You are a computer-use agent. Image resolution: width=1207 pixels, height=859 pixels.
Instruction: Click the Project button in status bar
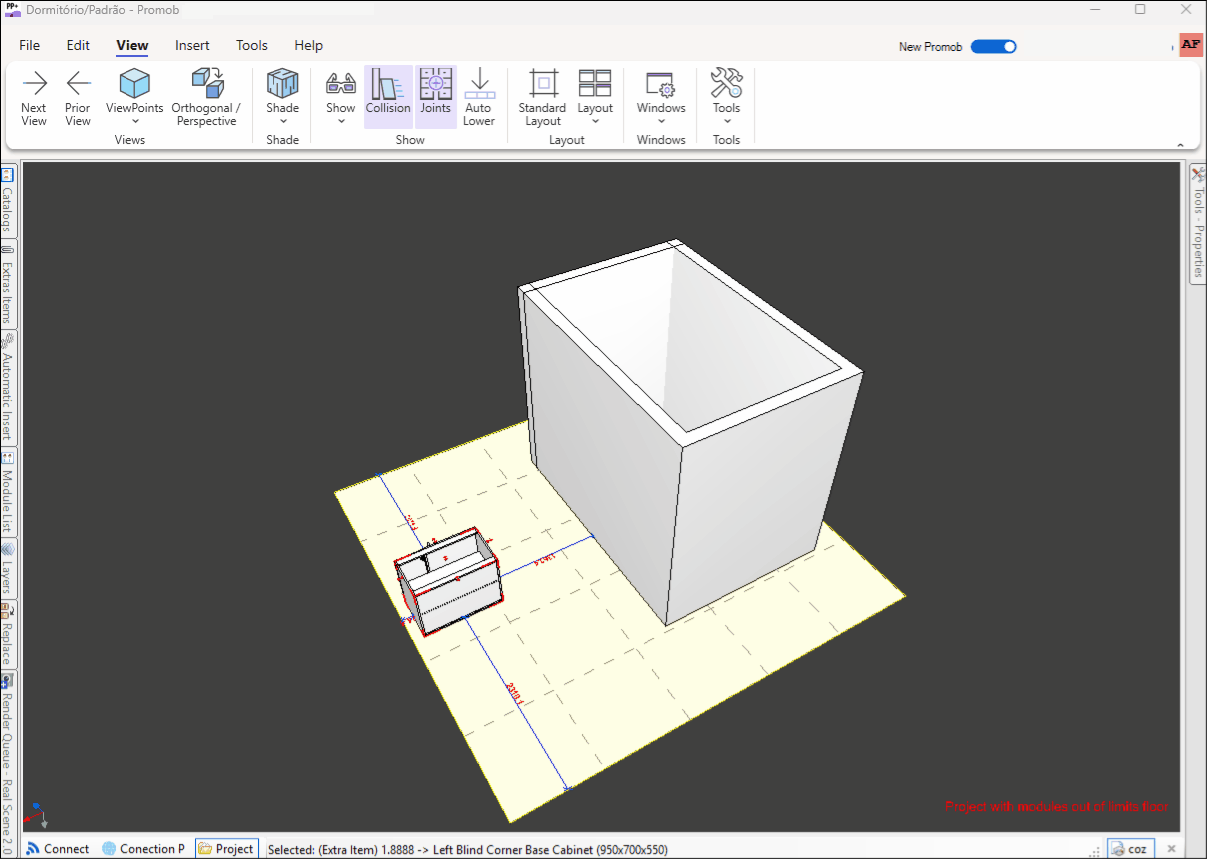pyautogui.click(x=226, y=849)
